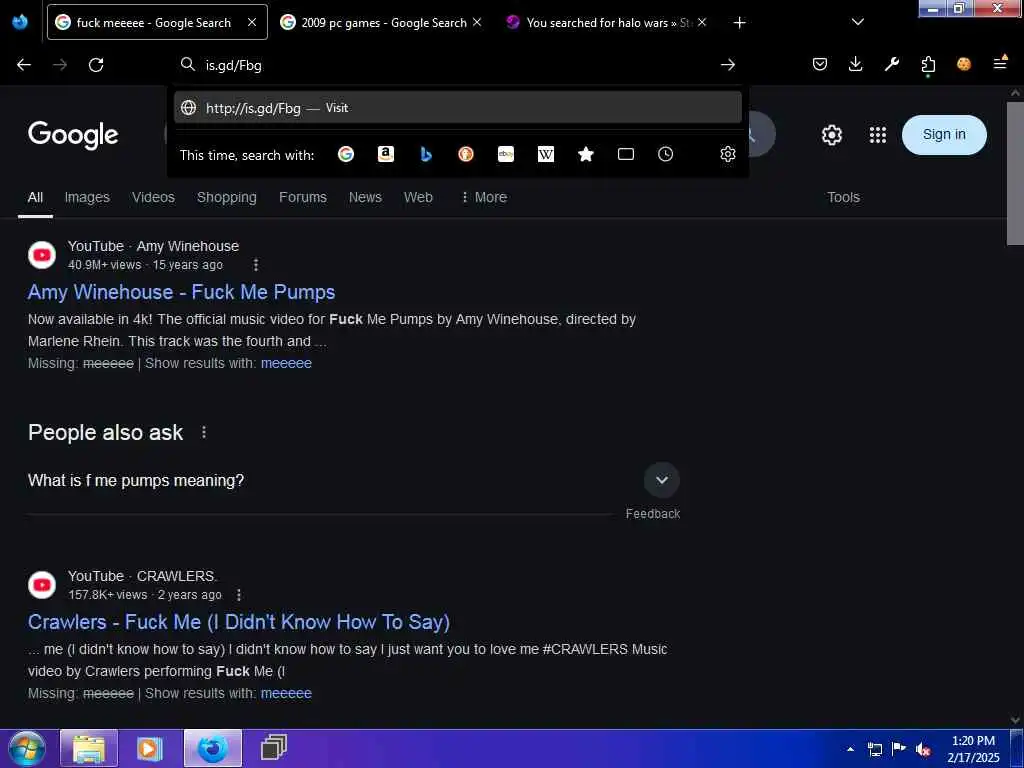Click the Google logo

(73, 135)
